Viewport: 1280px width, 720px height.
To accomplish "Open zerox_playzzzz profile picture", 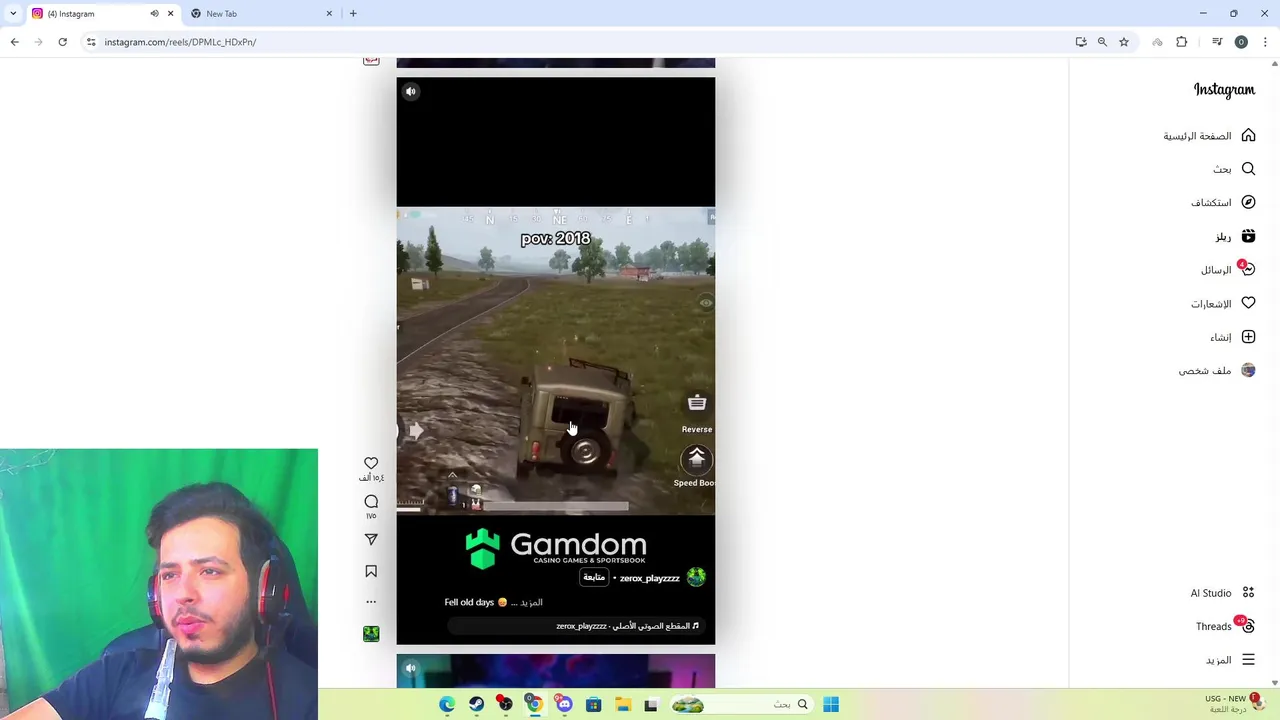I will [x=696, y=577].
